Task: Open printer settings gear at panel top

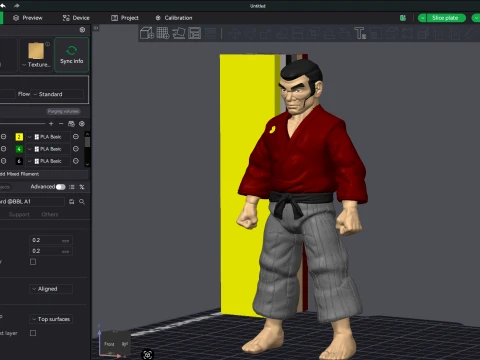Action: coord(82,30)
